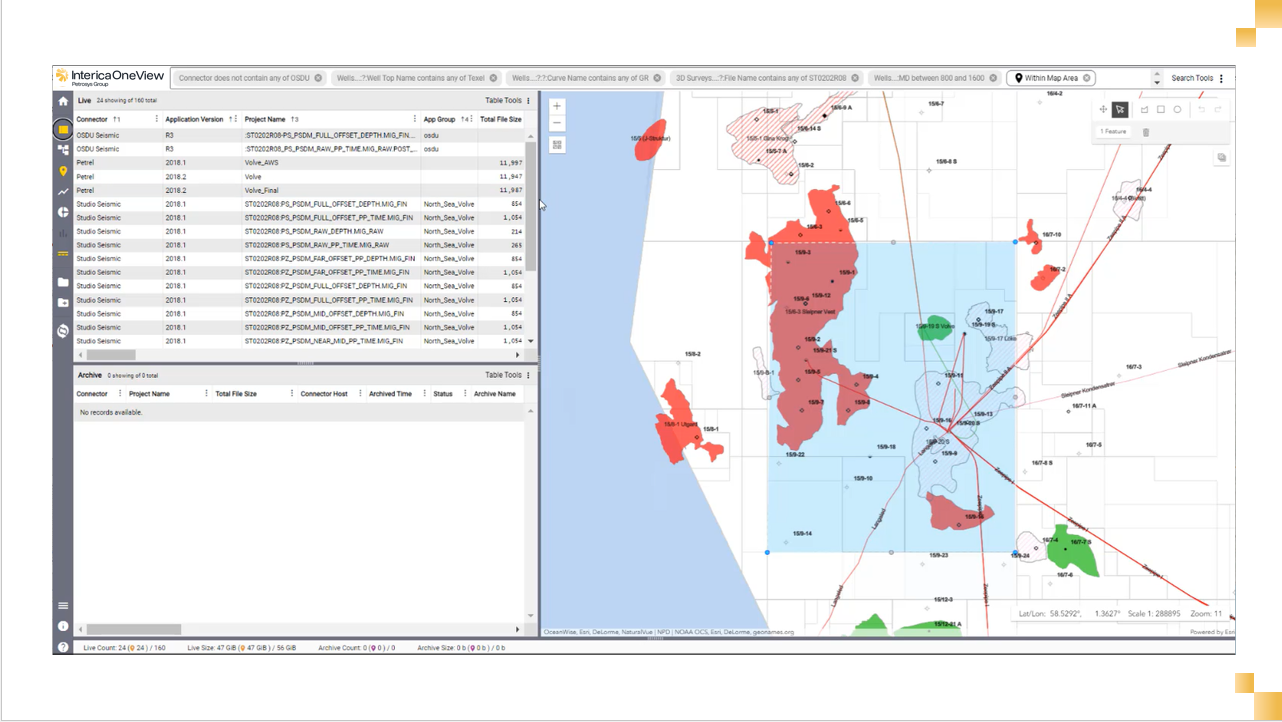This screenshot has width=1282, height=722.
Task: Toggle the map pointer selection tool
Action: click(1120, 110)
